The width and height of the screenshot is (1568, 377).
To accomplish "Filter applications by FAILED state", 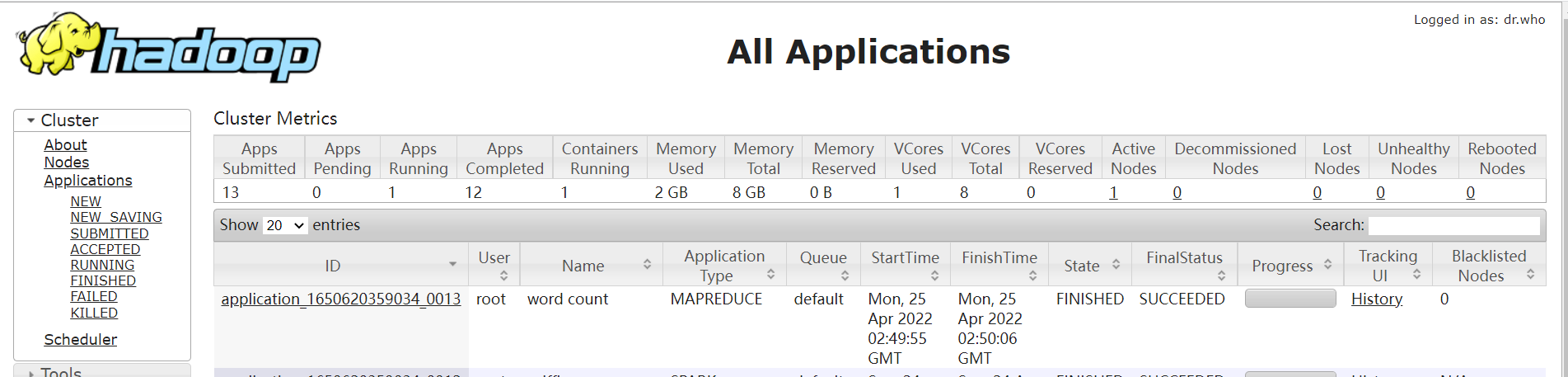I will [94, 296].
